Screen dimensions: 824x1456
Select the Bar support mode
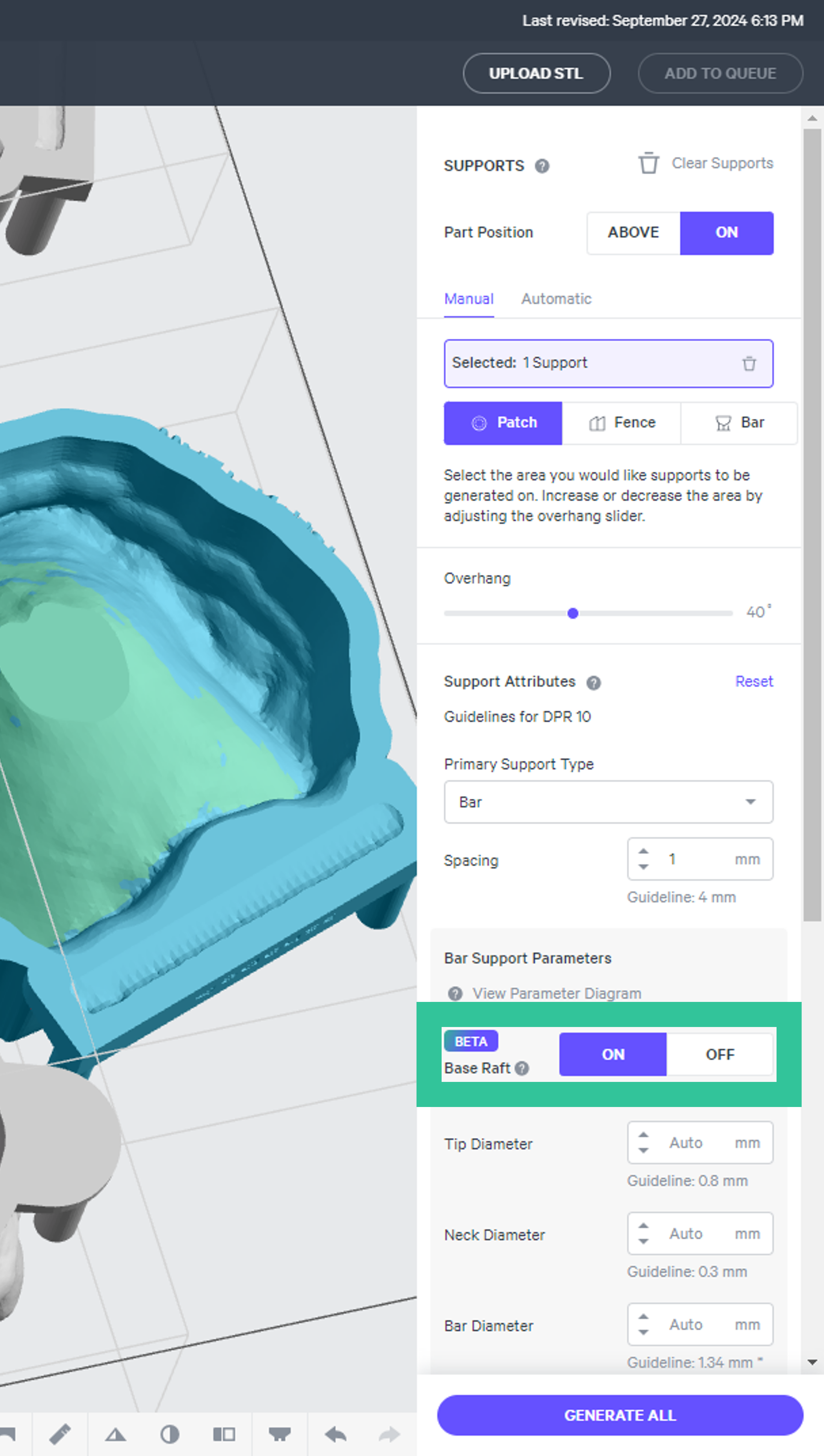739,423
